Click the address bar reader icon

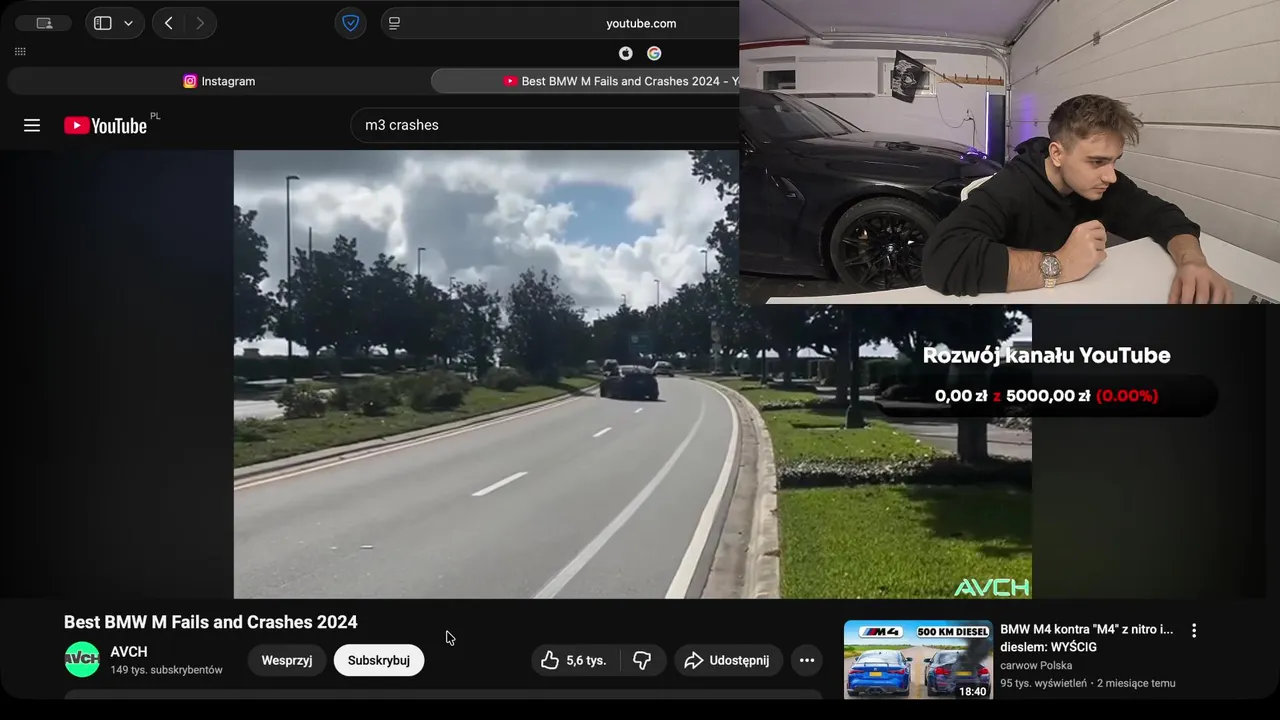pyautogui.click(x=394, y=23)
